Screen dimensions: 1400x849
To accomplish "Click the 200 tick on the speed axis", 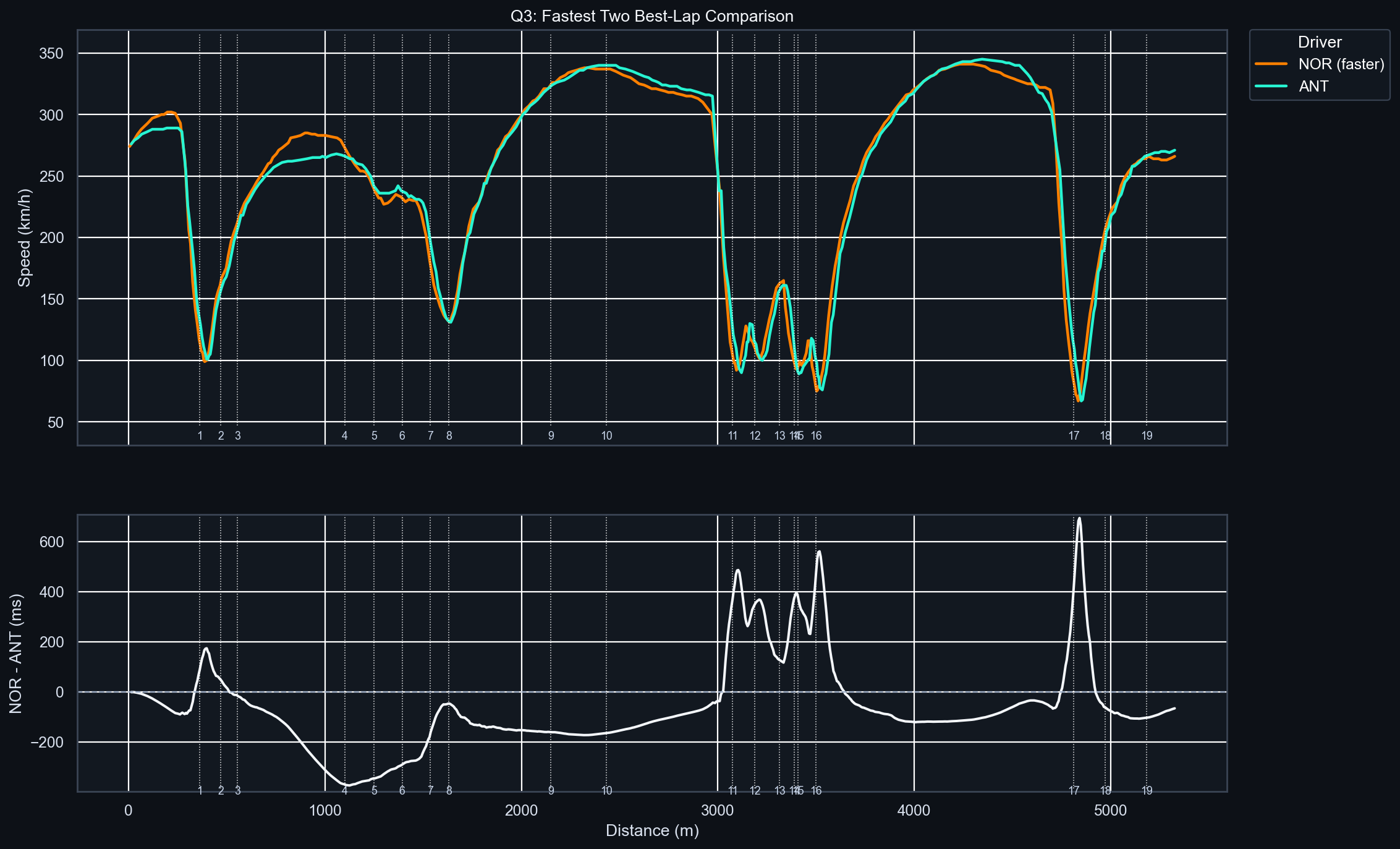I will (51, 238).
